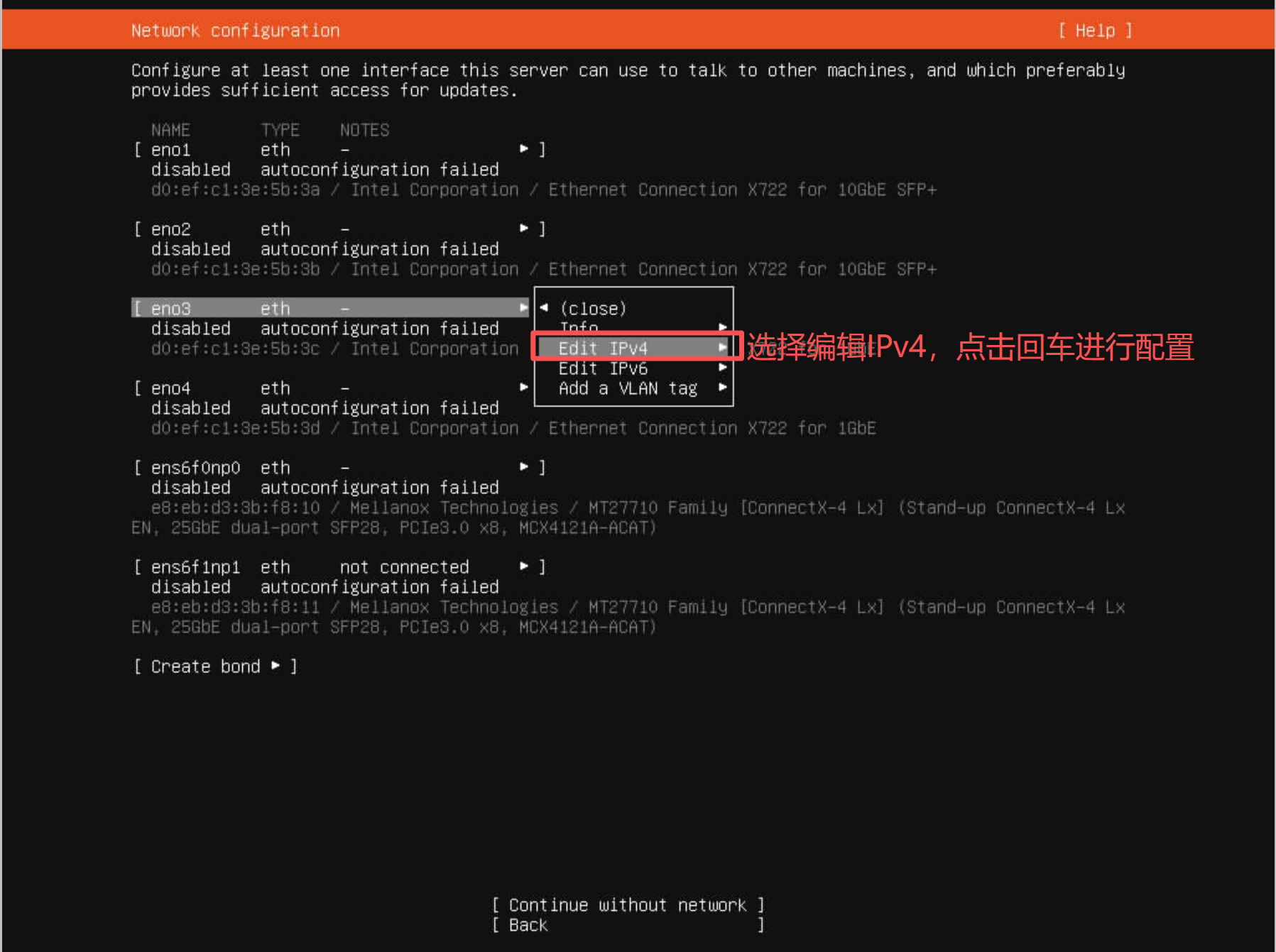This screenshot has width=1276, height=952.
Task: Close the eno3 popup with (close)
Action: 593,309
